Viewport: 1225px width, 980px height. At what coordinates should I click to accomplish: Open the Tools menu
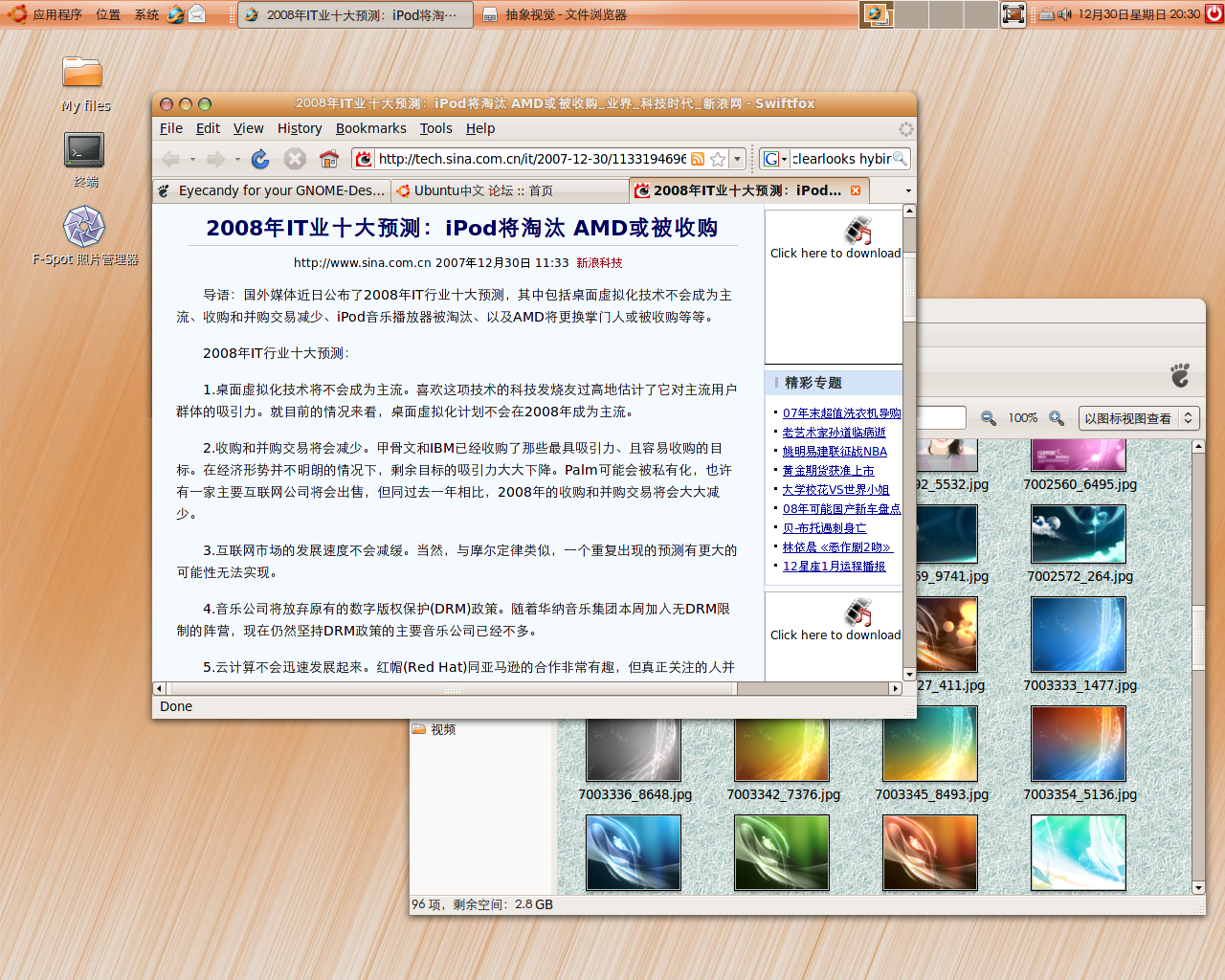(435, 128)
